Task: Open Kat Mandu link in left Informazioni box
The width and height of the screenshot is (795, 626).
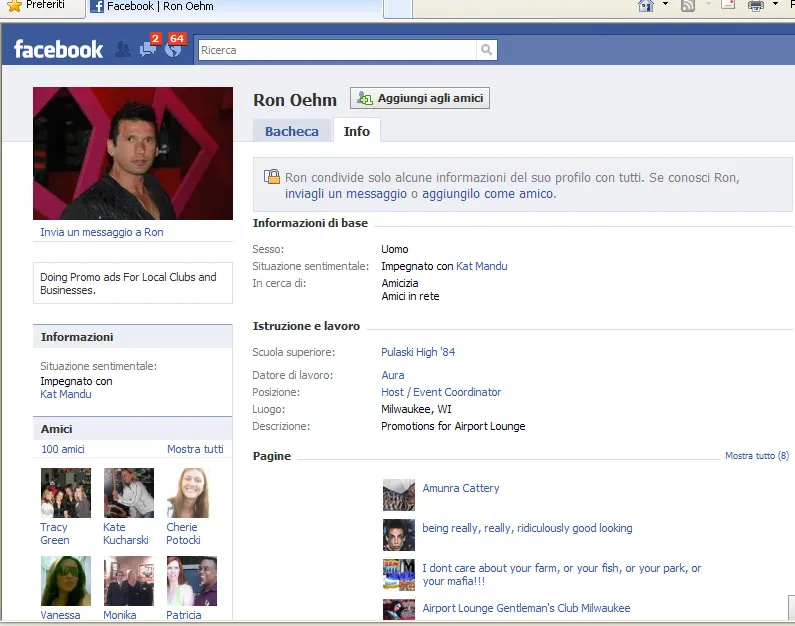Action: [x=66, y=394]
